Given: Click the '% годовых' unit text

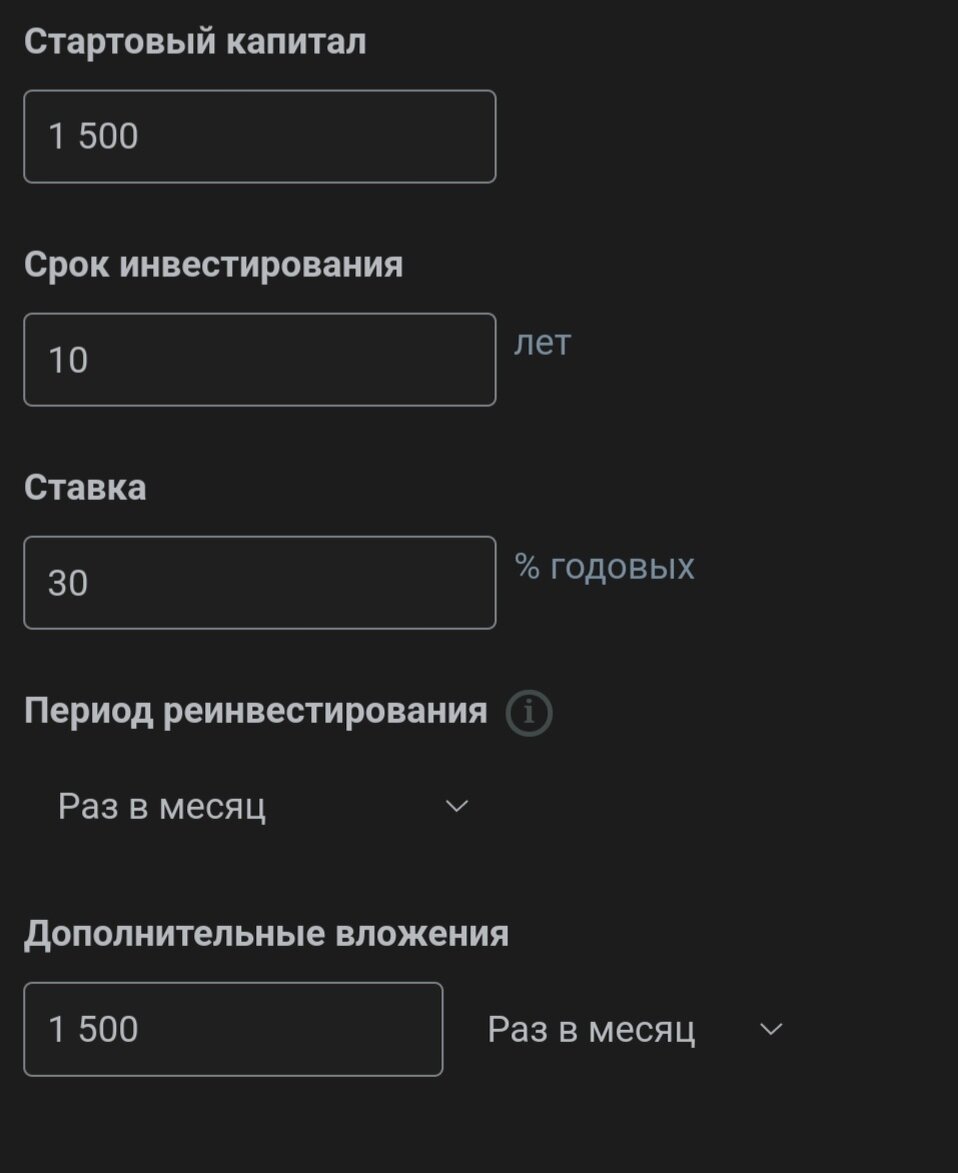Looking at the screenshot, I should (x=604, y=566).
